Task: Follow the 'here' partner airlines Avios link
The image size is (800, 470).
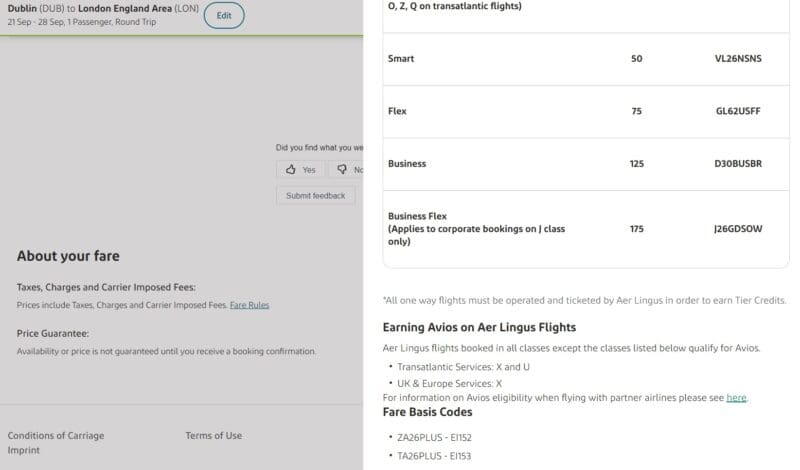Action: click(x=736, y=398)
